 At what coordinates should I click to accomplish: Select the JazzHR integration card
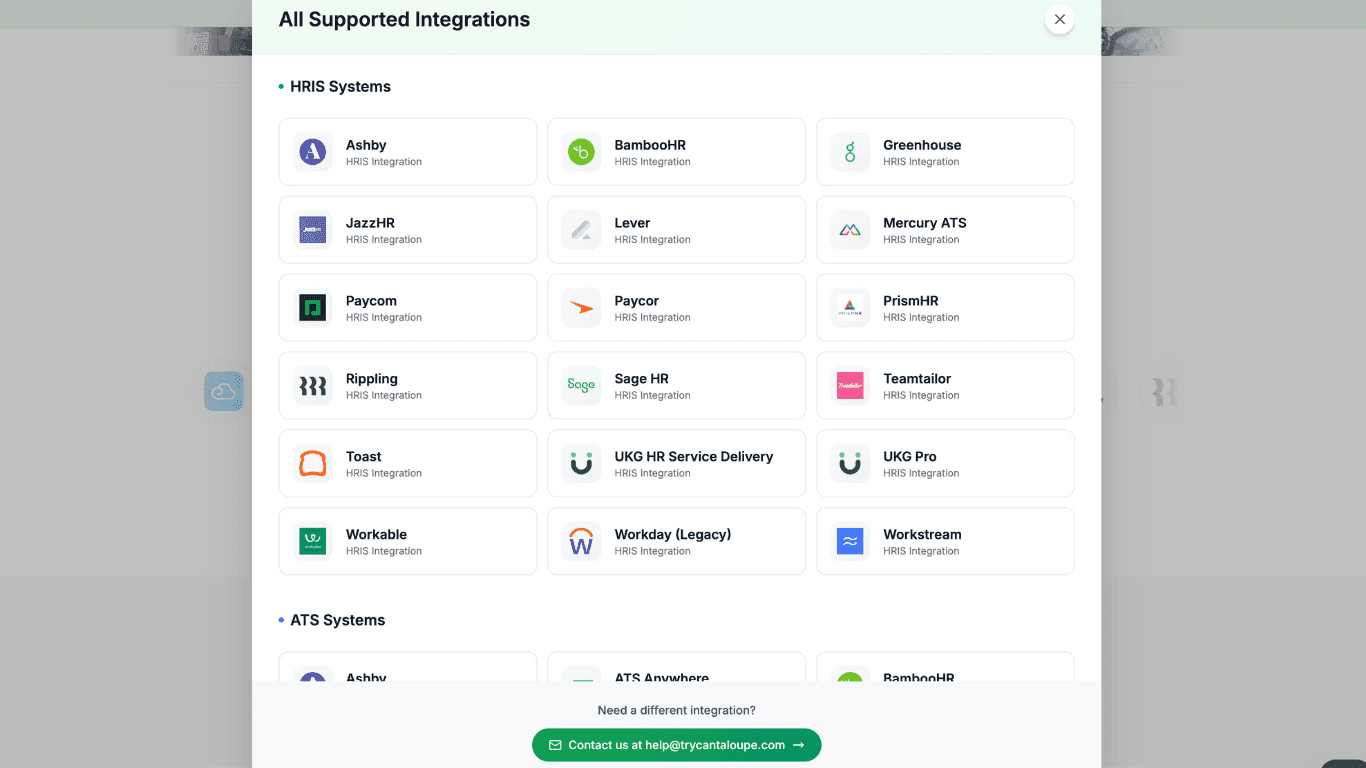(x=407, y=230)
